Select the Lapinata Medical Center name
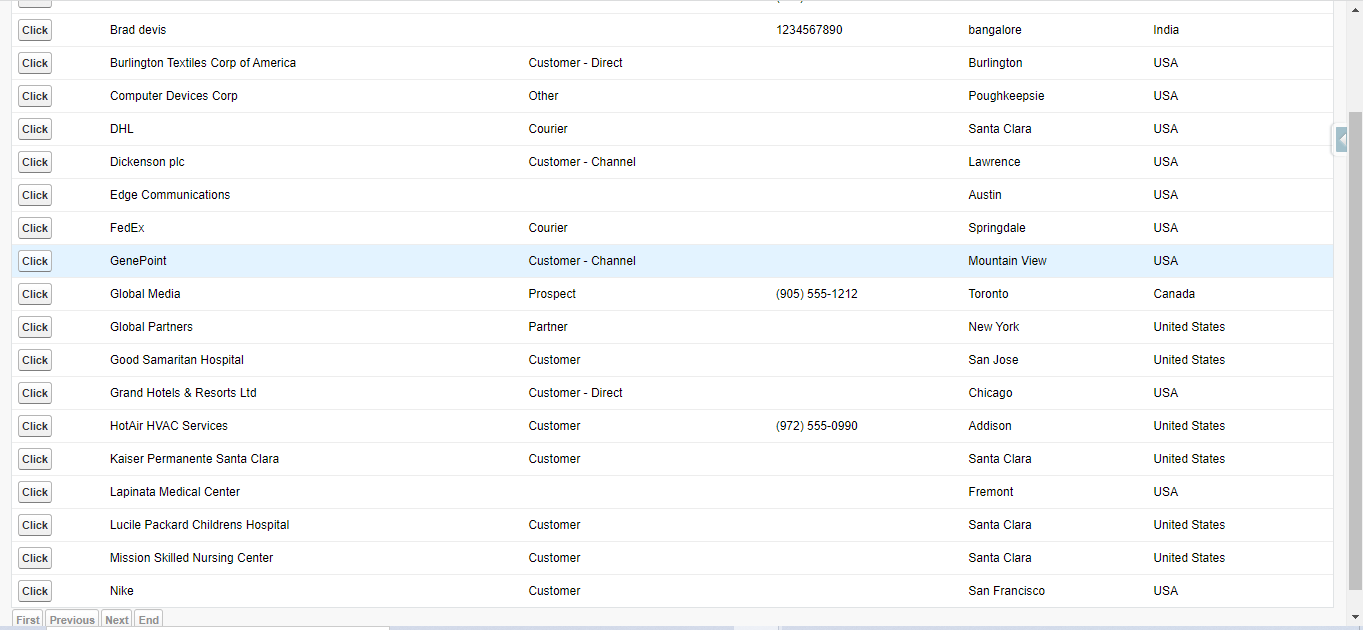 [175, 492]
